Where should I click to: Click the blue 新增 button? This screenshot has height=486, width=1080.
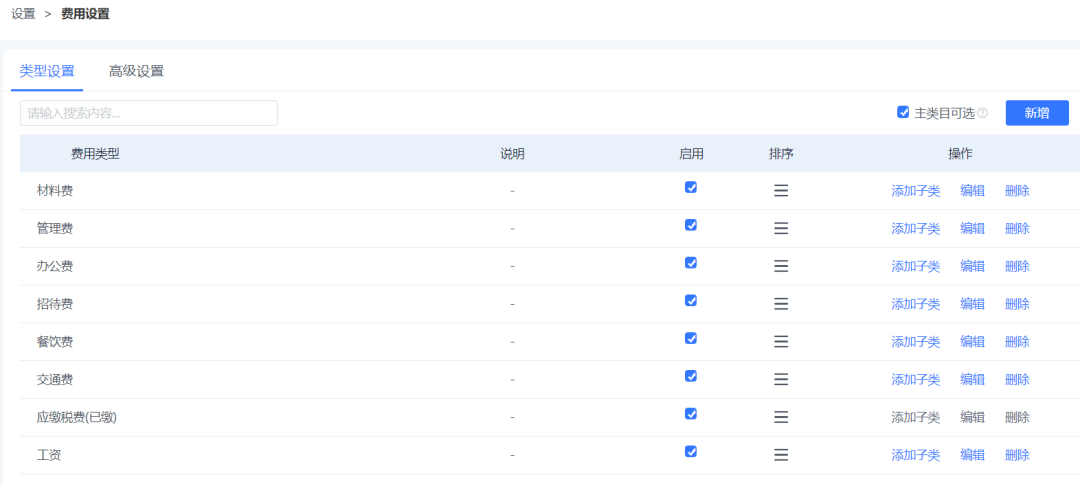pos(1037,113)
